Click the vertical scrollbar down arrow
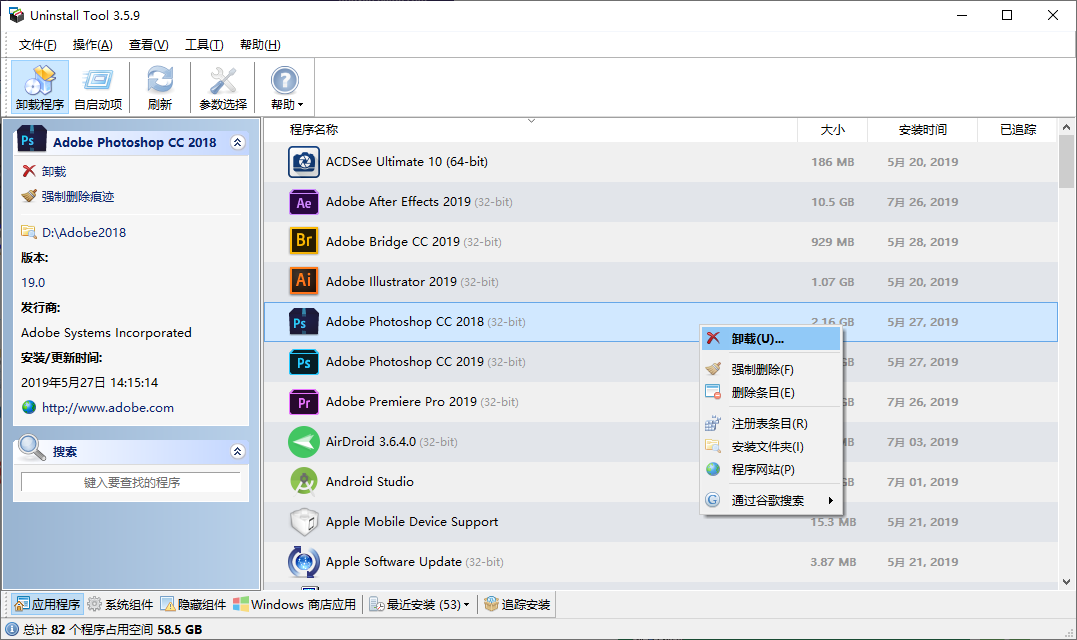This screenshot has height=640, width=1077. [1066, 581]
